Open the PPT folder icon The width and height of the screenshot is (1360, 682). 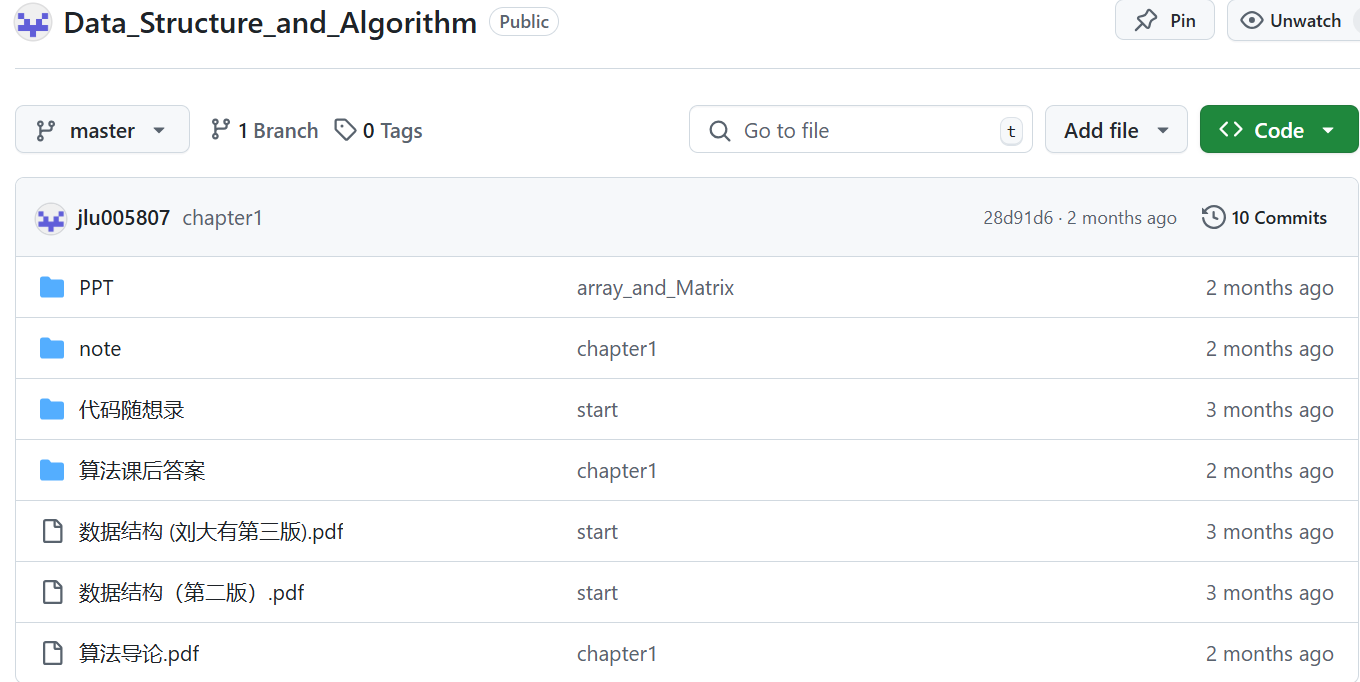click(52, 288)
